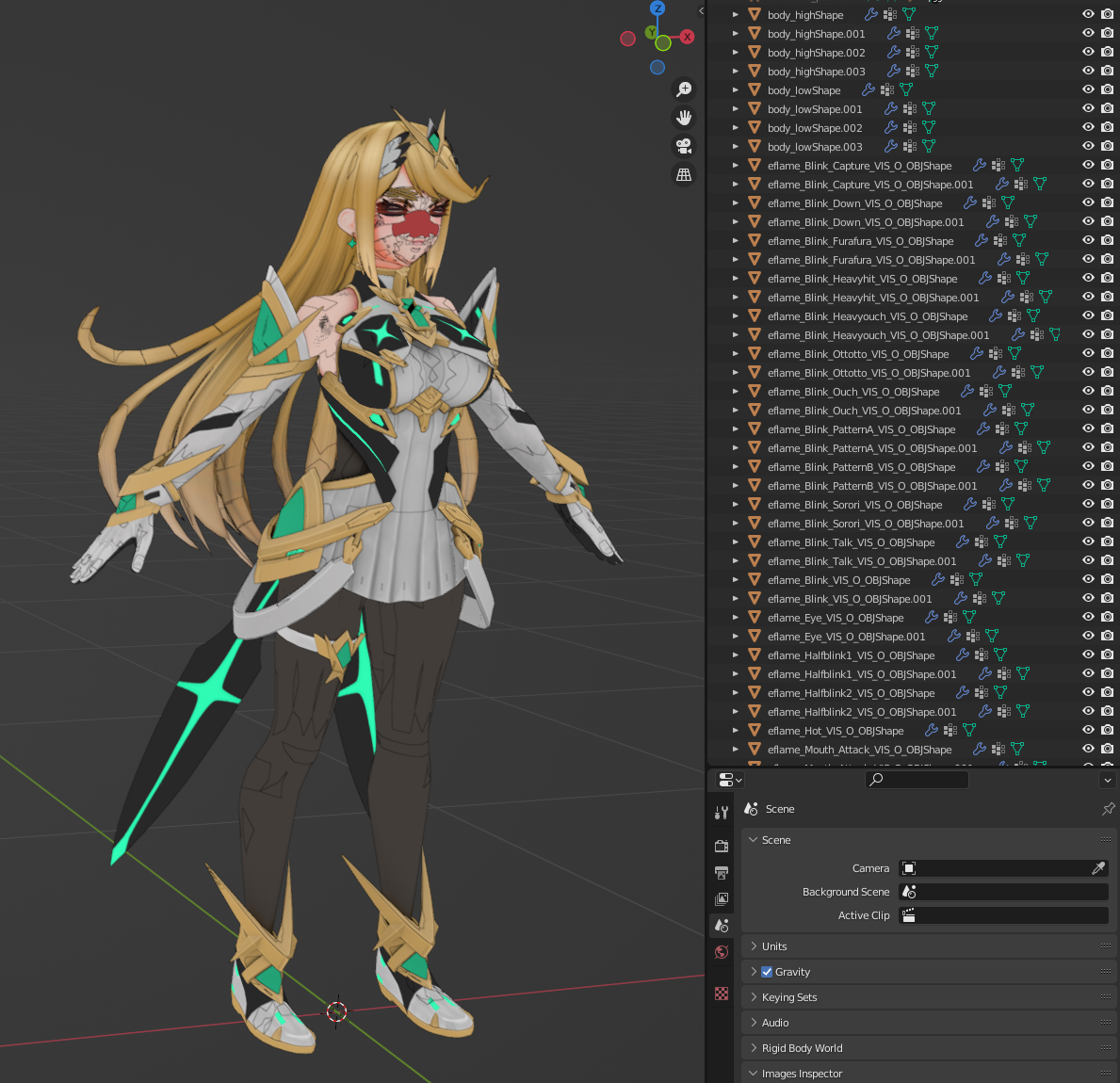Click the properties search field

click(917, 780)
